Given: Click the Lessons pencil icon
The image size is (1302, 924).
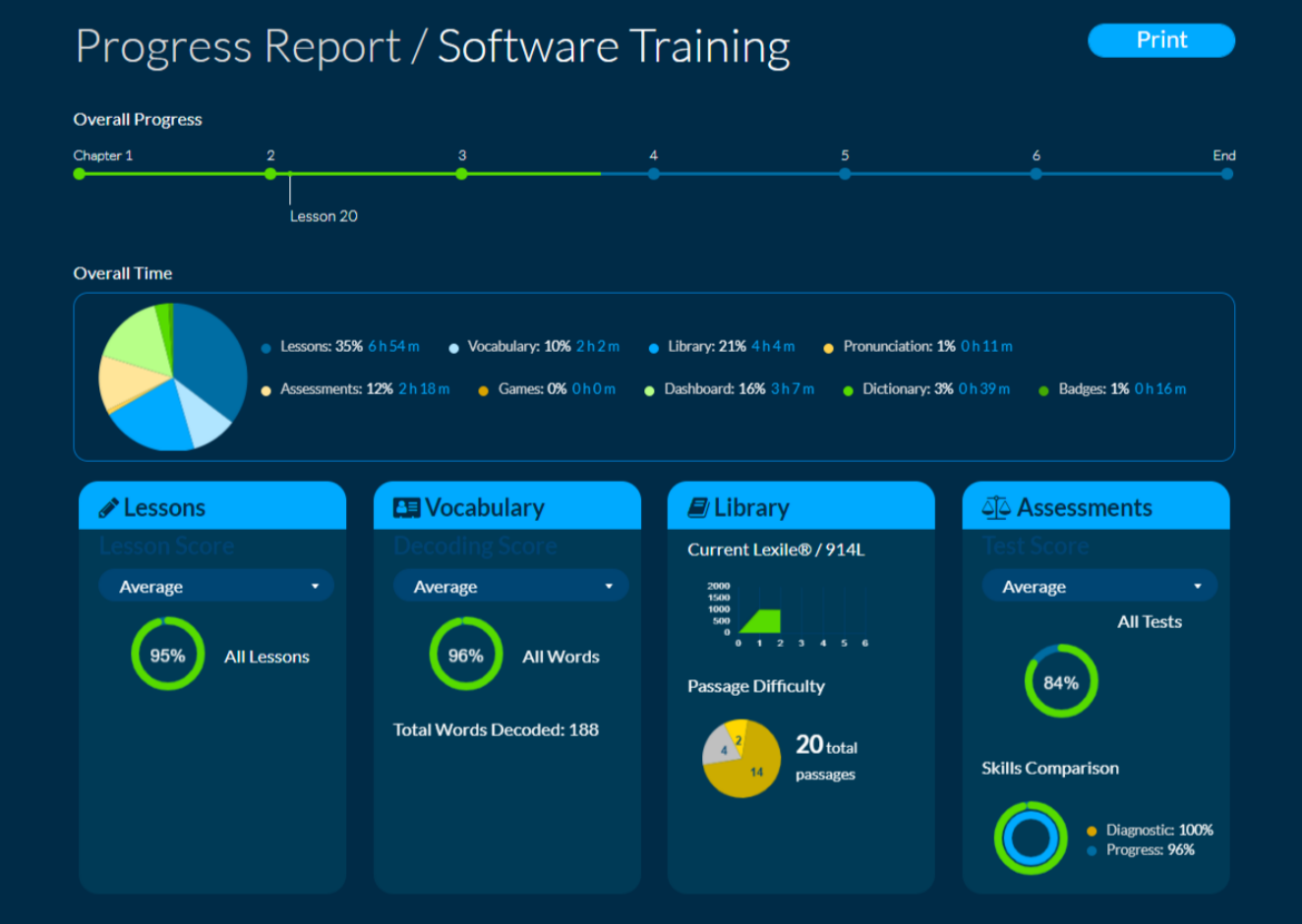Looking at the screenshot, I should click(x=108, y=508).
